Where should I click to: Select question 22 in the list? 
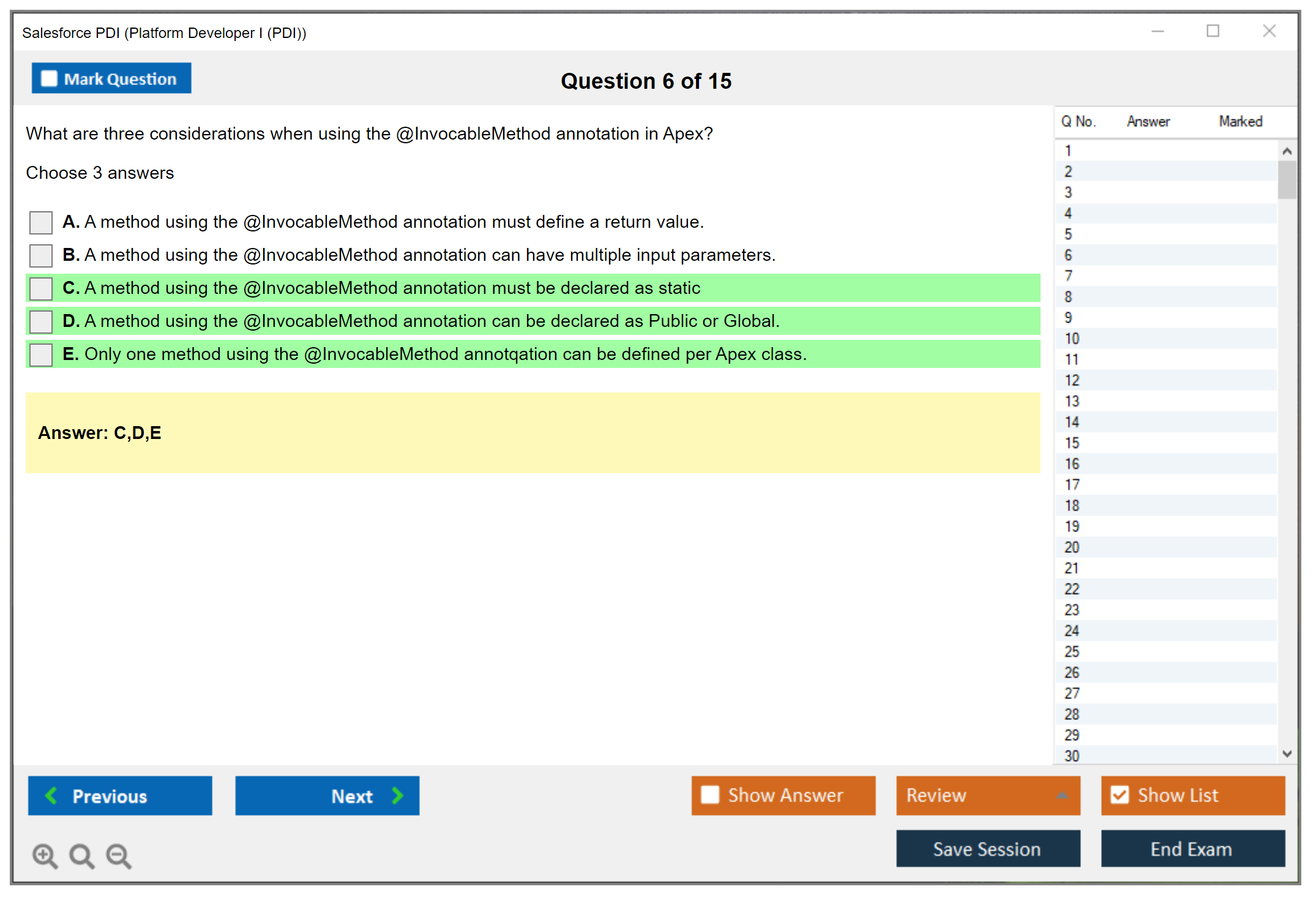click(x=1072, y=589)
